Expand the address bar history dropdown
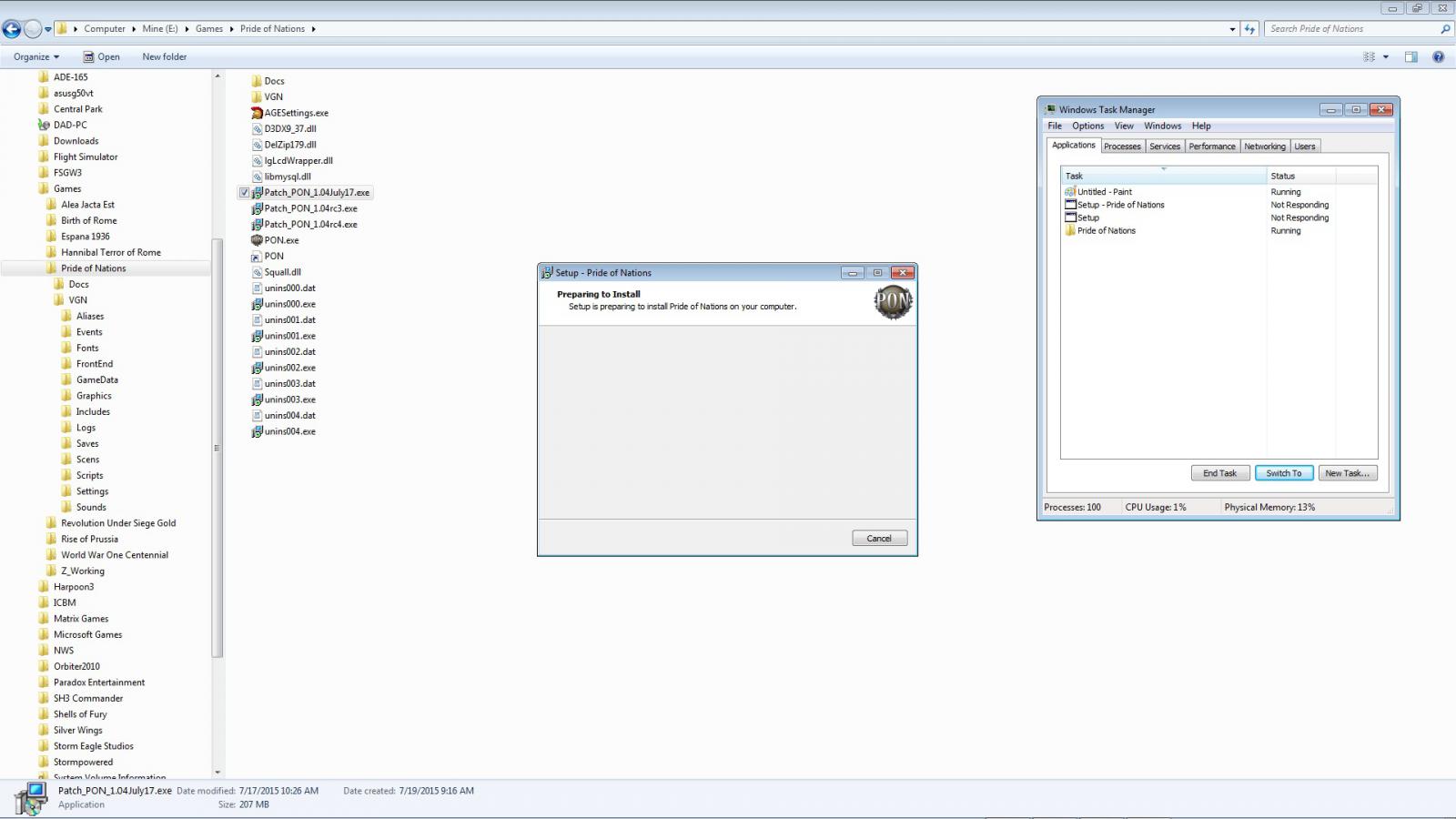Screen dimensions: 1456x819 point(1232,29)
